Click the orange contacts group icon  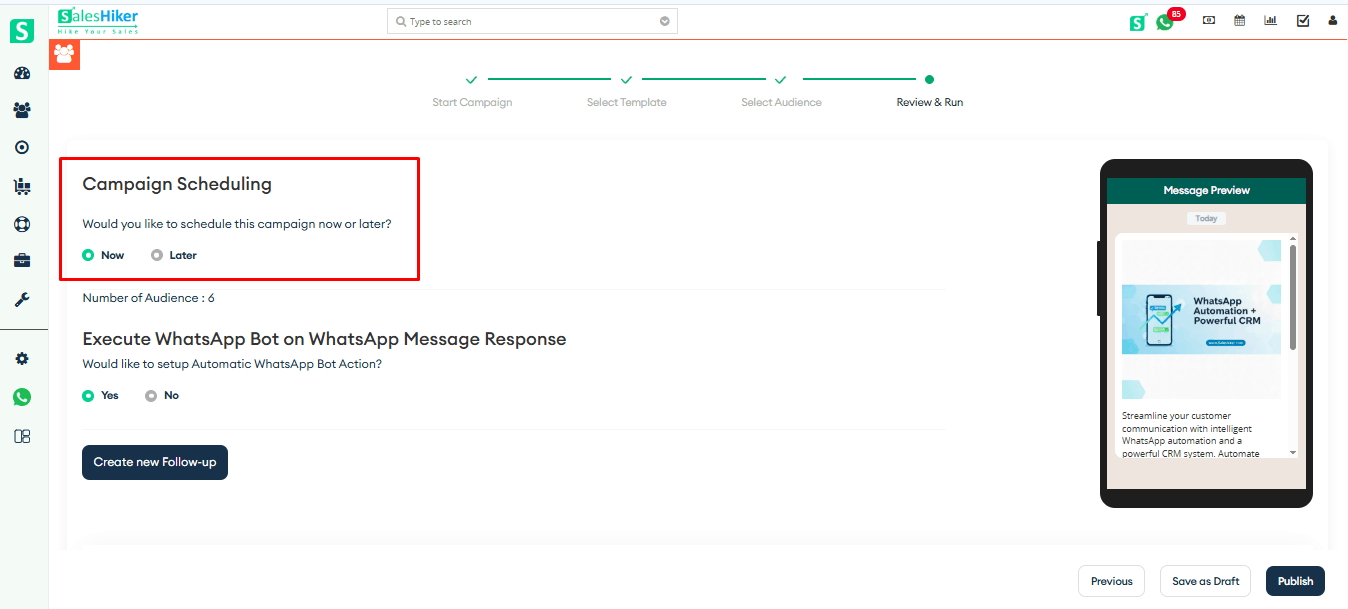[64, 54]
